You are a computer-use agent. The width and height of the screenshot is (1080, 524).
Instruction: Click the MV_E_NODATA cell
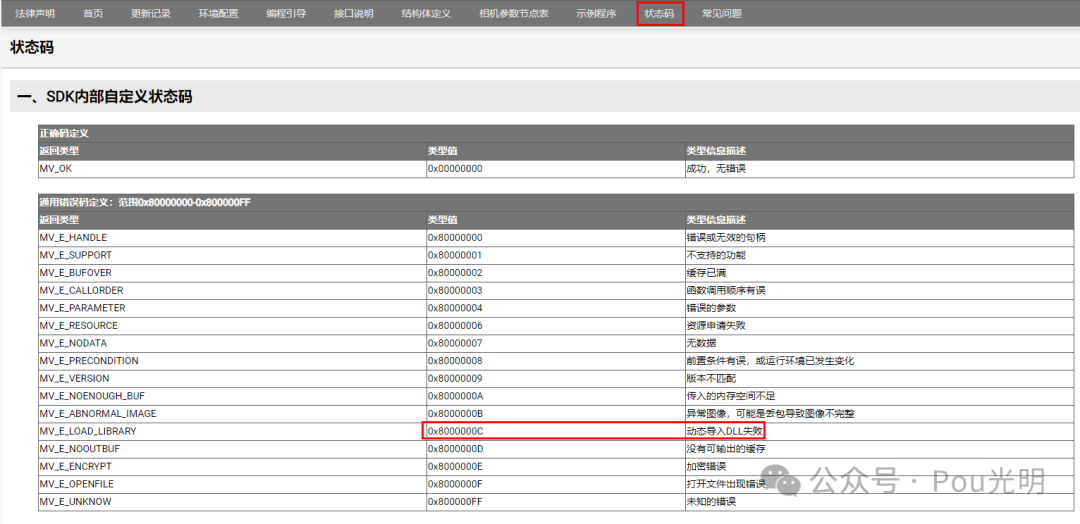tap(233, 343)
